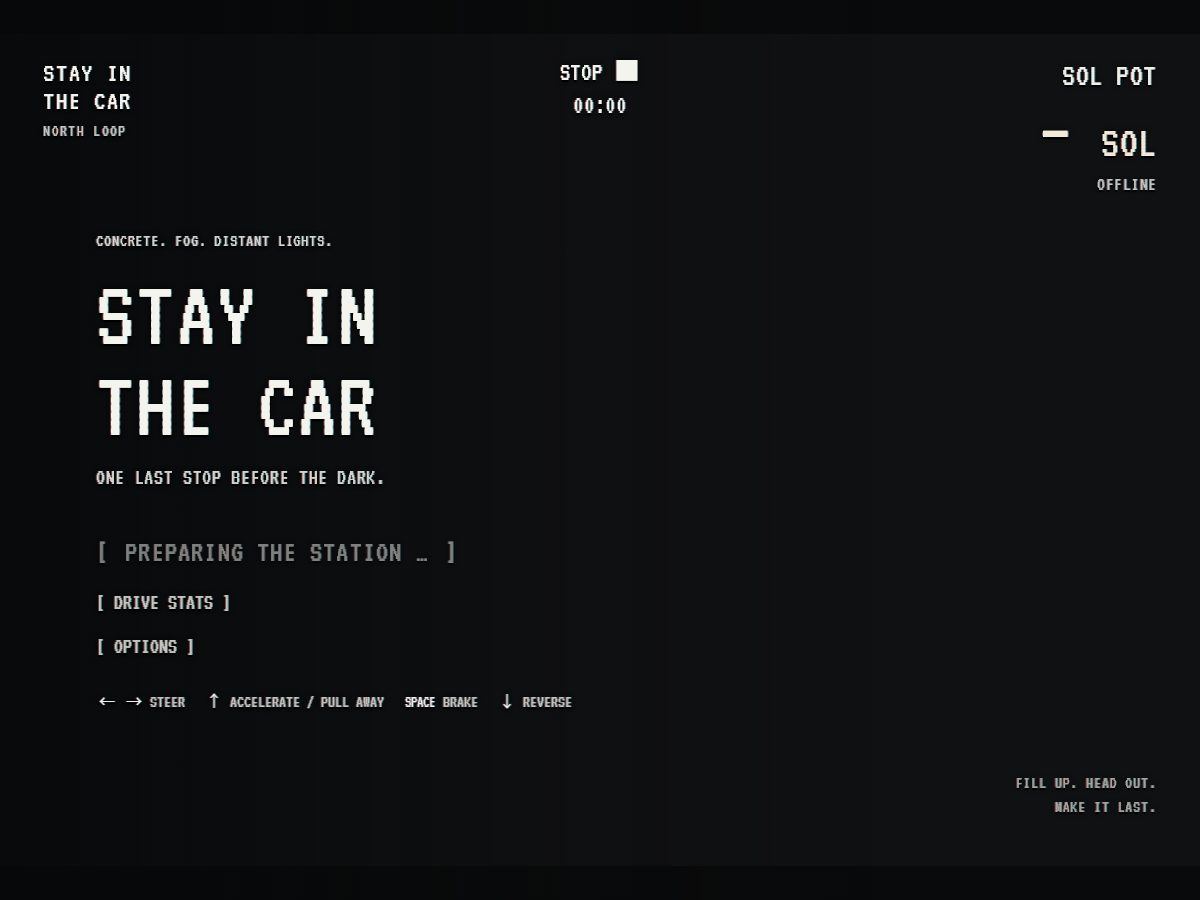Viewport: 1200px width, 900px height.
Task: Click the OFFLINE status label
Action: point(1126,185)
